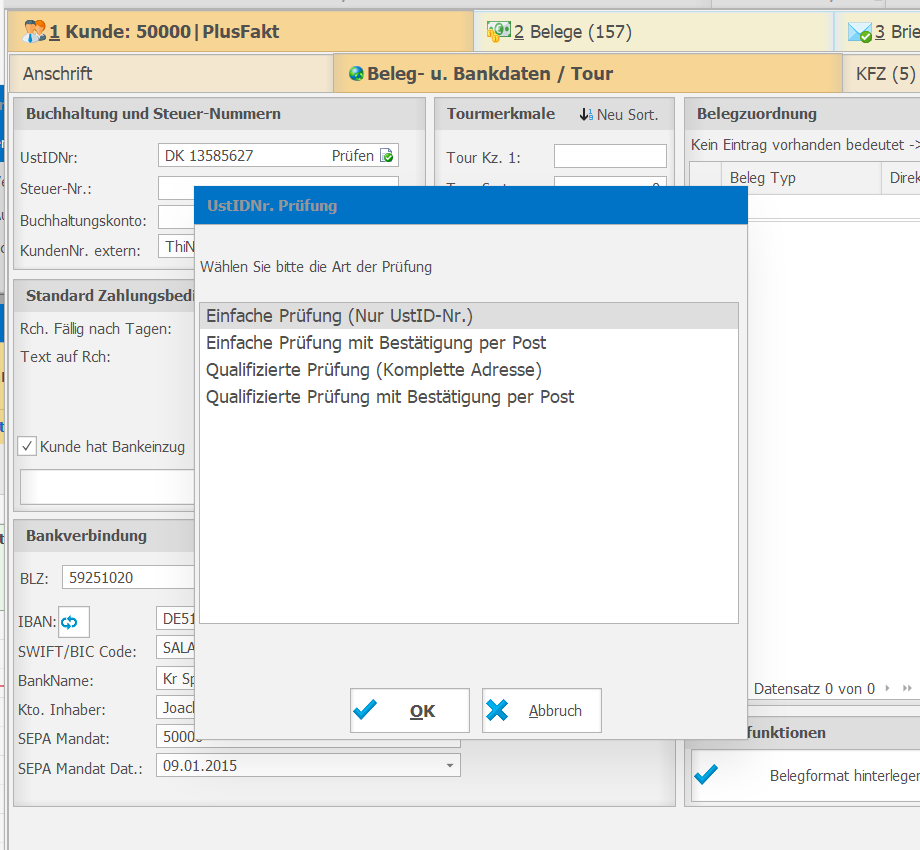
Task: Click the Beleg Typ column header
Action: coord(801,178)
